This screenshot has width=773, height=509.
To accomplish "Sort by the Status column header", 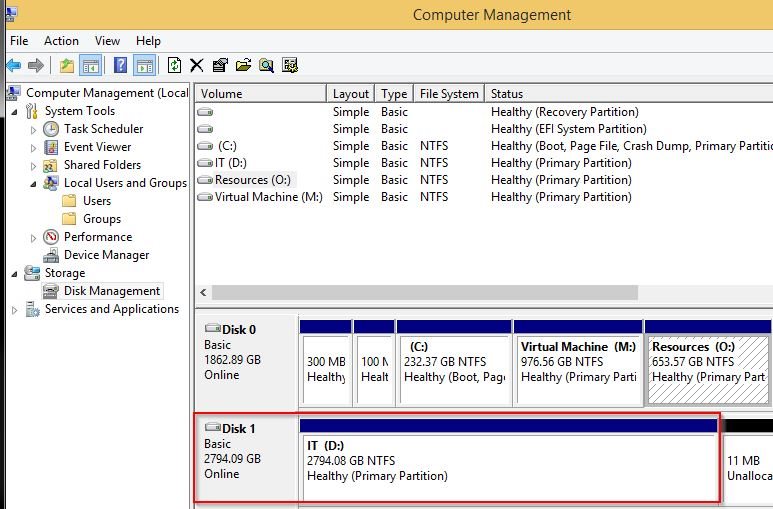I will click(629, 94).
